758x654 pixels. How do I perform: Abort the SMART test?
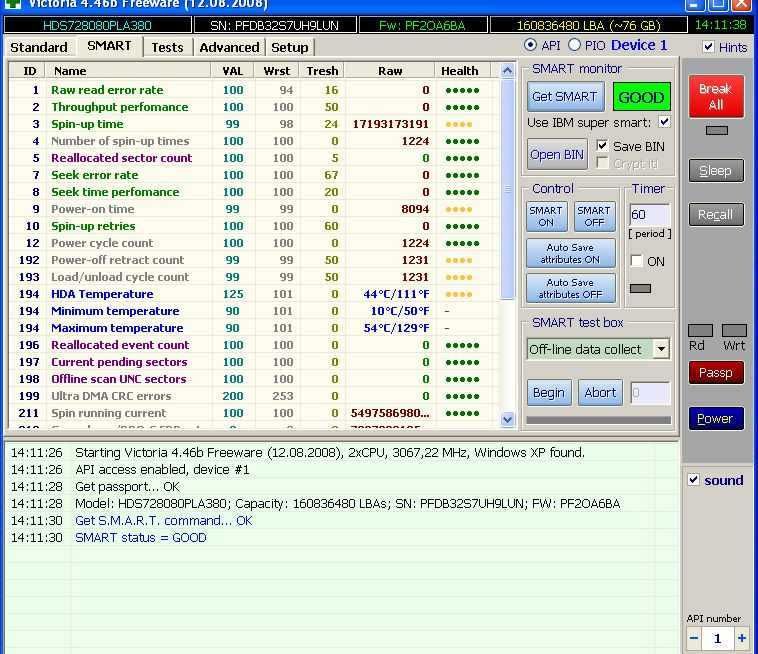(600, 392)
